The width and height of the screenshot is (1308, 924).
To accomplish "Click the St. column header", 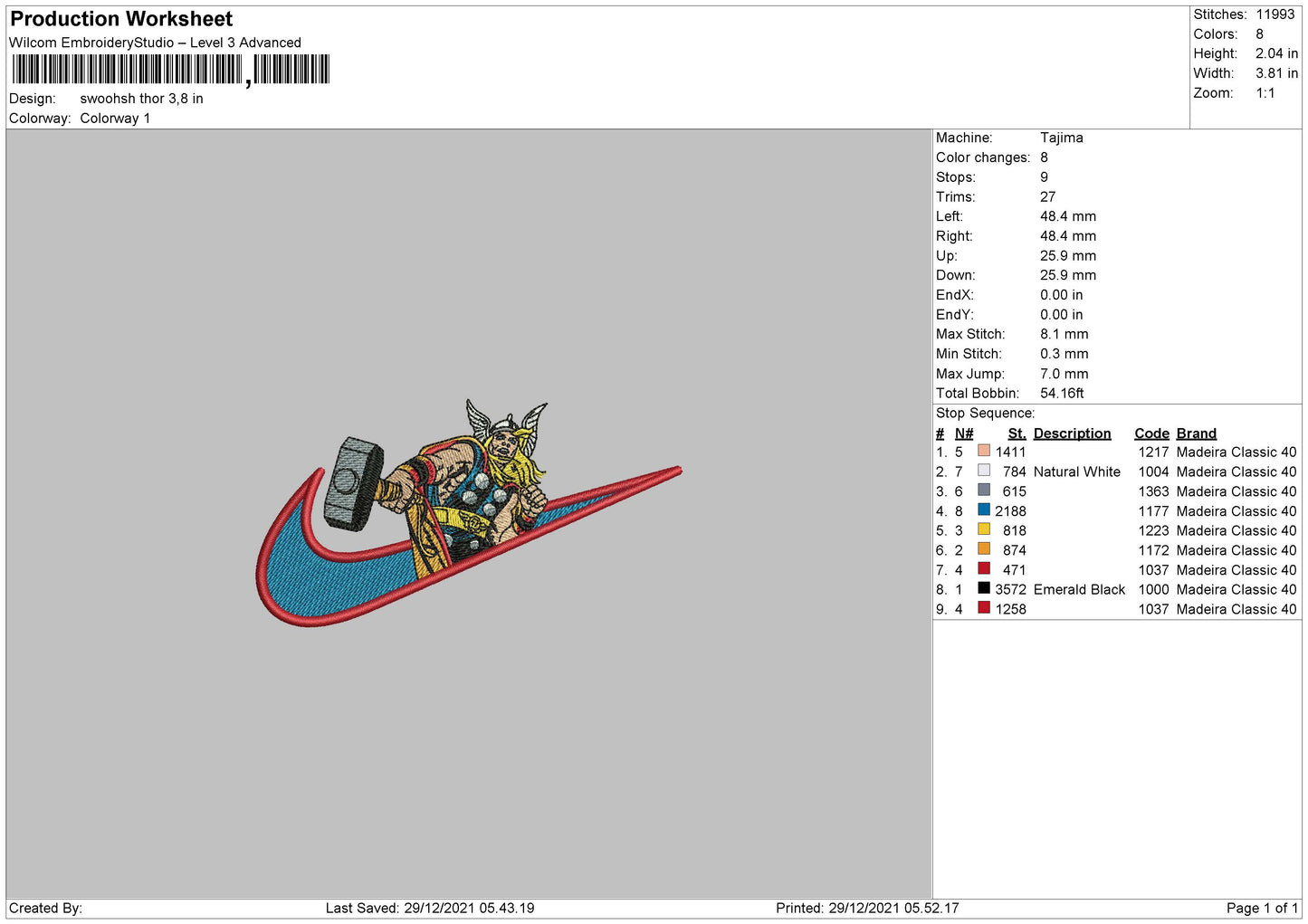I will click(x=1017, y=433).
